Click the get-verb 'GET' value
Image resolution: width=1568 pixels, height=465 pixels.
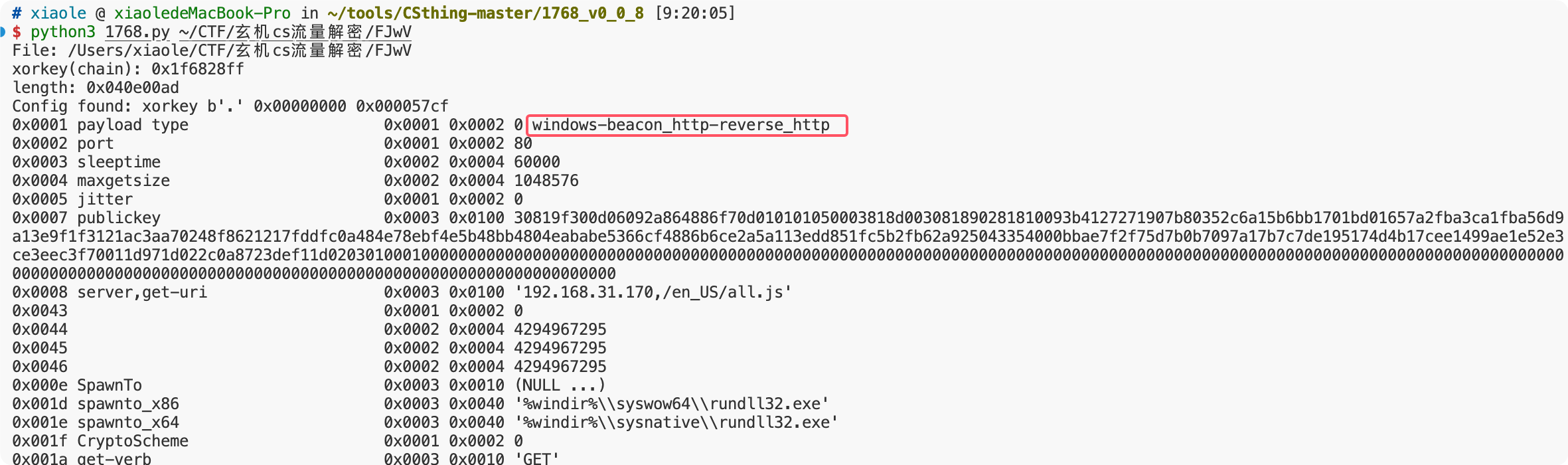coord(537,458)
